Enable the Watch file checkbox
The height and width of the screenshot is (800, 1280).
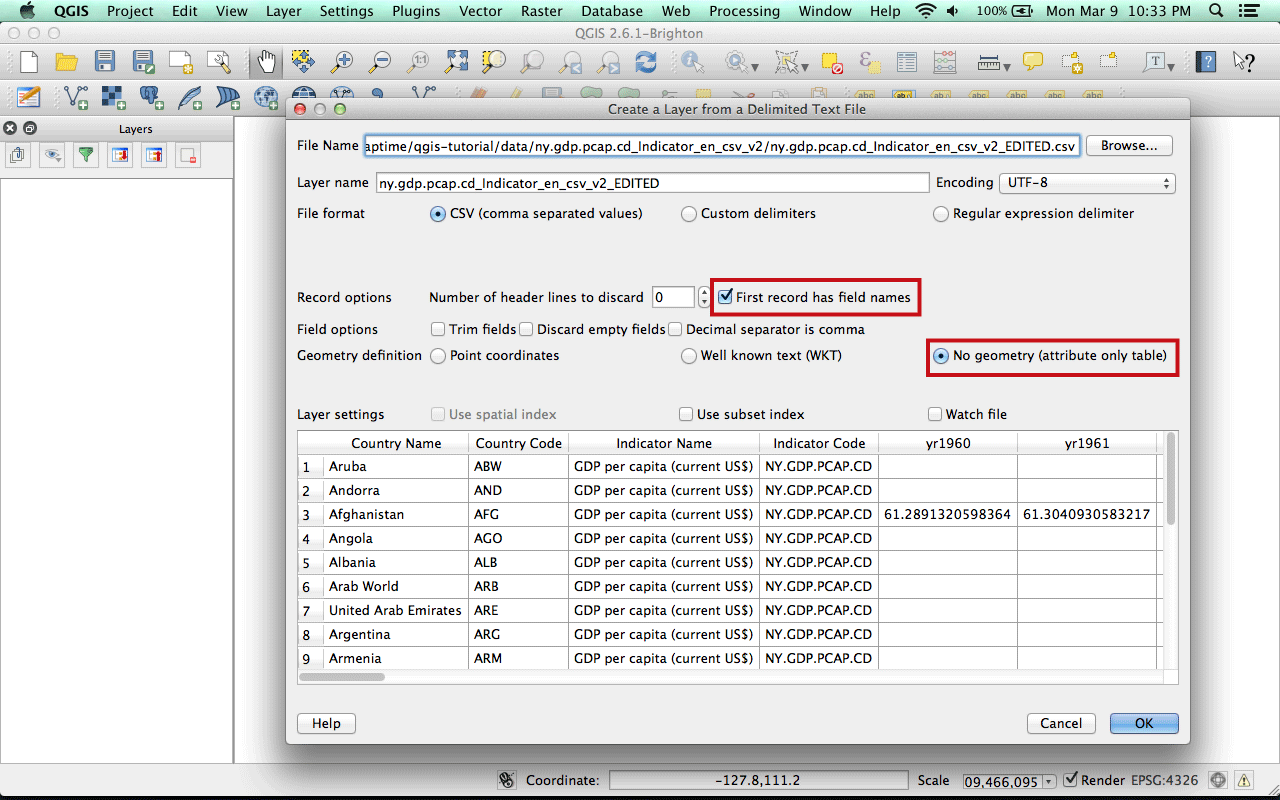pyautogui.click(x=935, y=414)
